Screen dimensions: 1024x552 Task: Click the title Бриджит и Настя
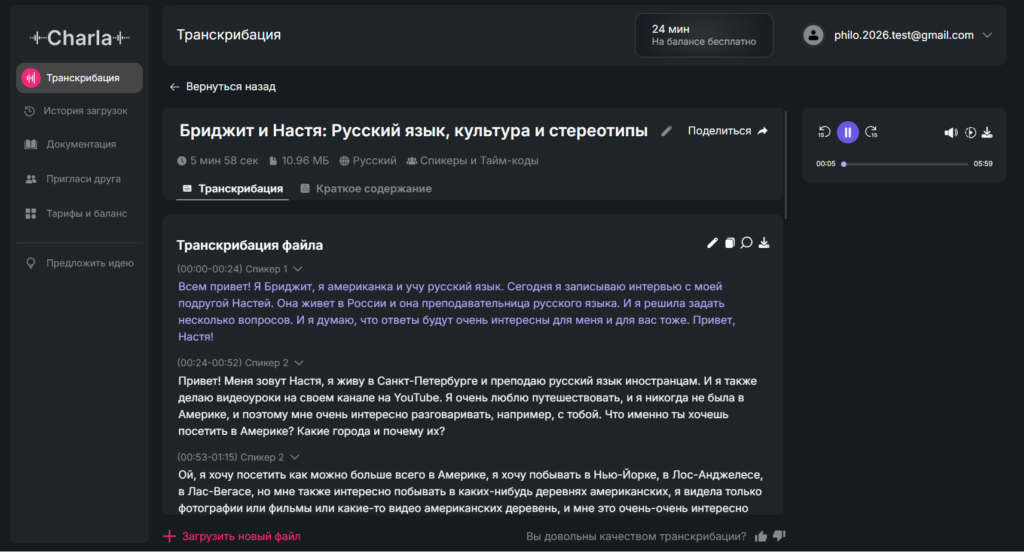[x=413, y=131]
